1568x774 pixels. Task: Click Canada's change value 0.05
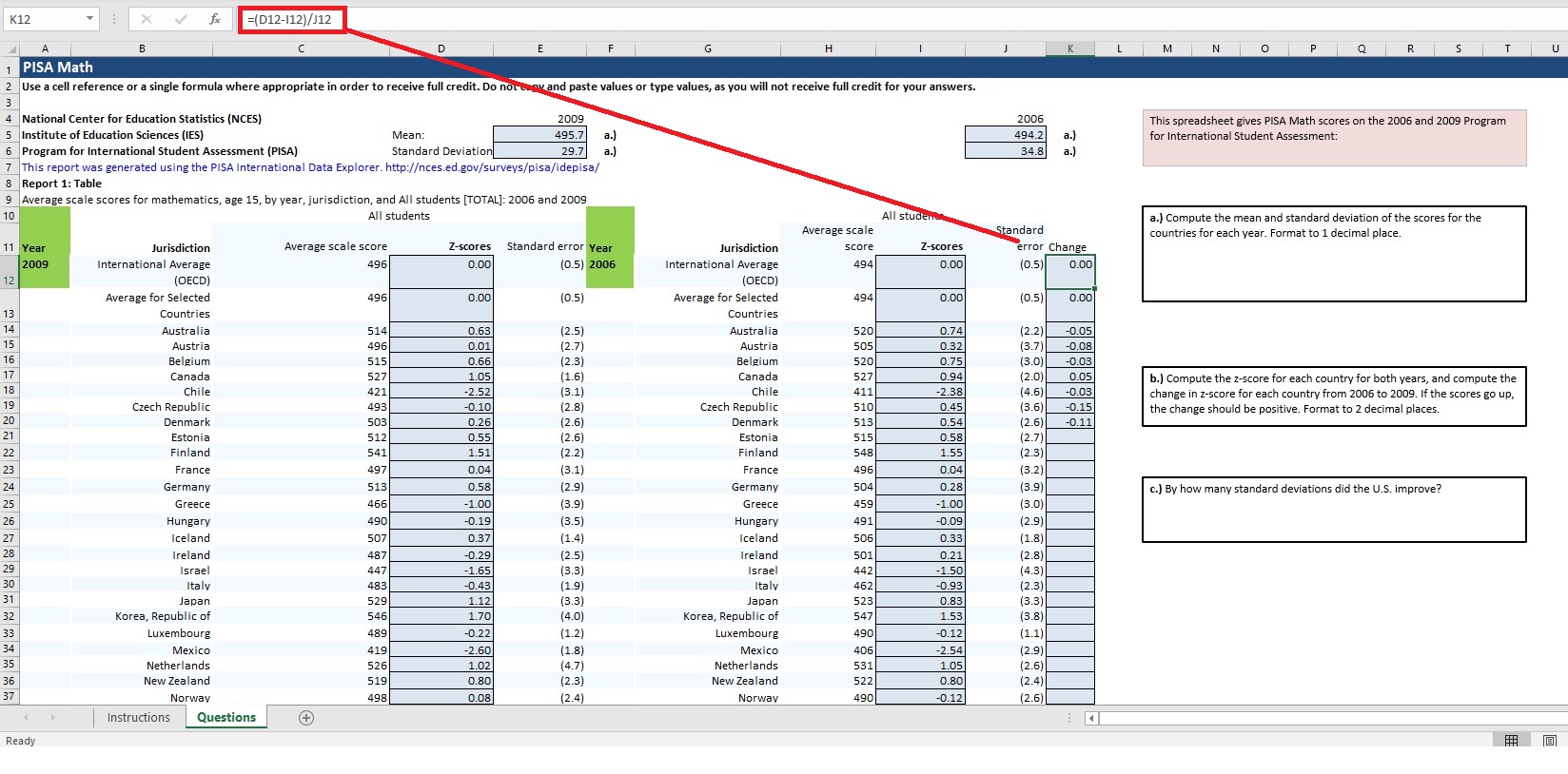pyautogui.click(x=1070, y=377)
